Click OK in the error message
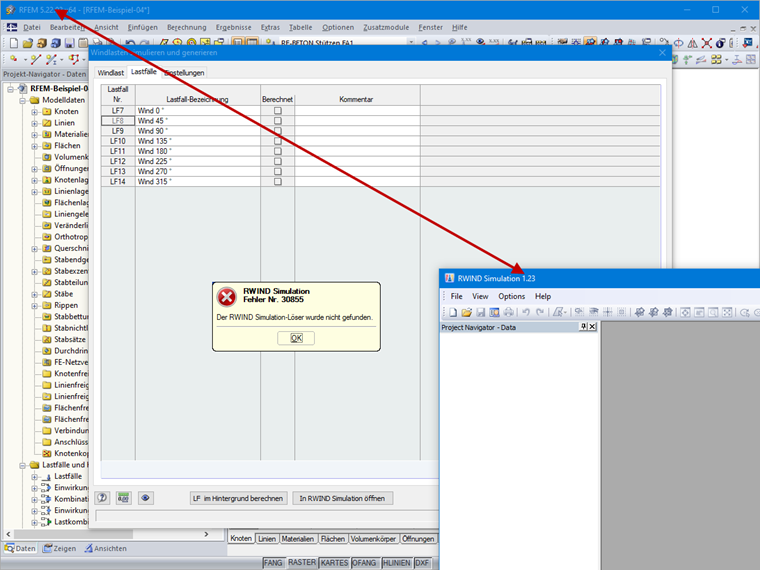 (296, 338)
